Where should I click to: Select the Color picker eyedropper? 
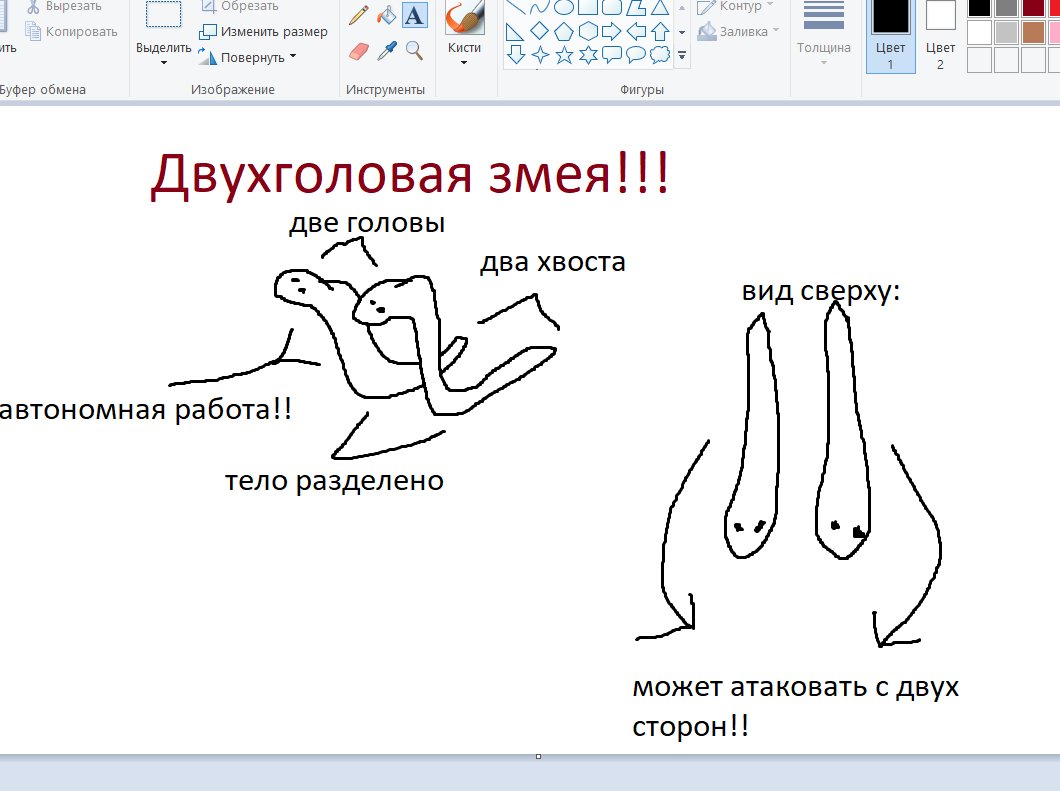point(386,50)
